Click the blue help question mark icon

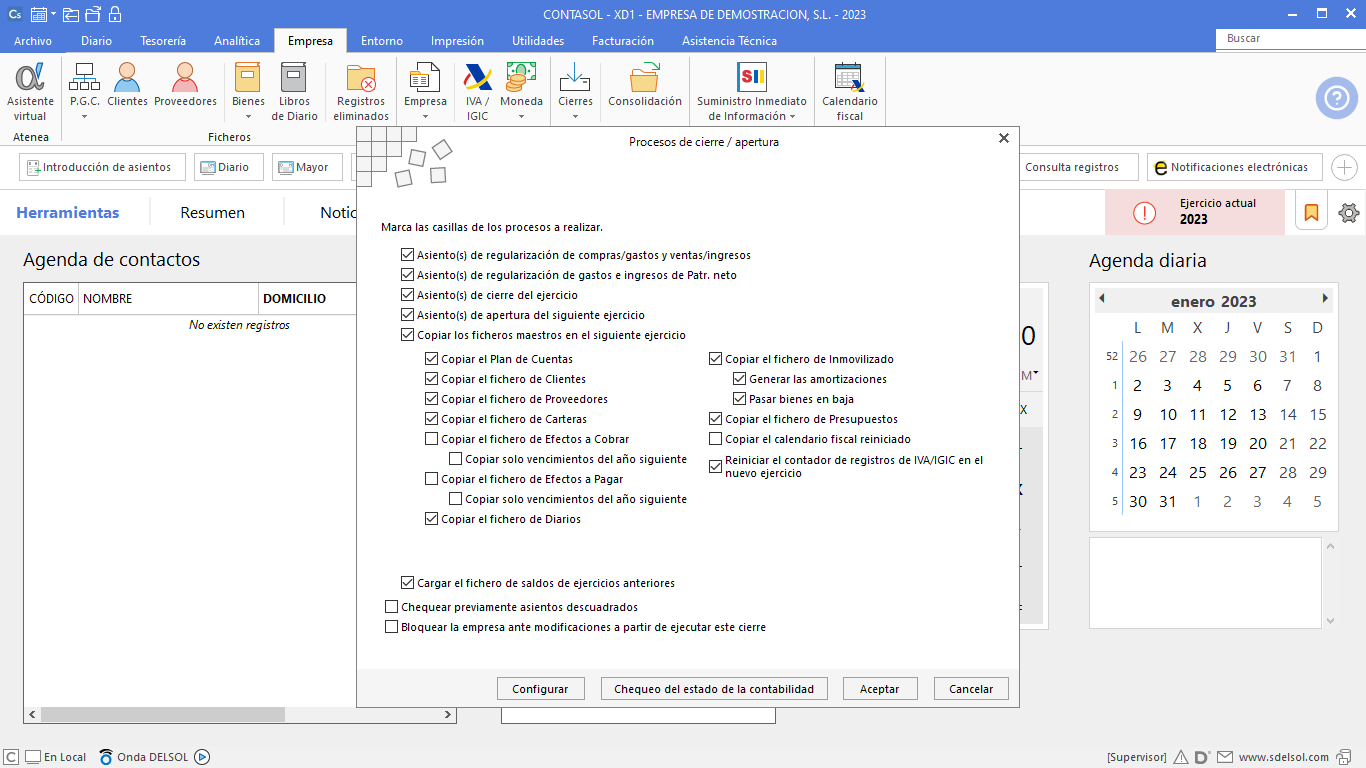click(1336, 98)
